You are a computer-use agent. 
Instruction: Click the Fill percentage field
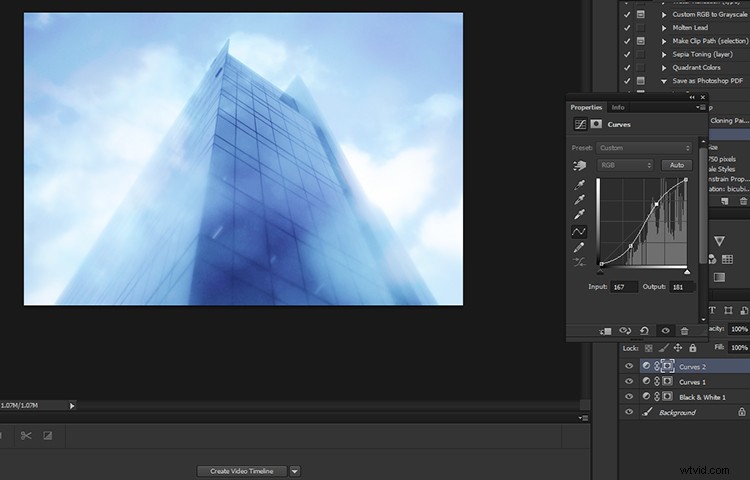coord(739,348)
